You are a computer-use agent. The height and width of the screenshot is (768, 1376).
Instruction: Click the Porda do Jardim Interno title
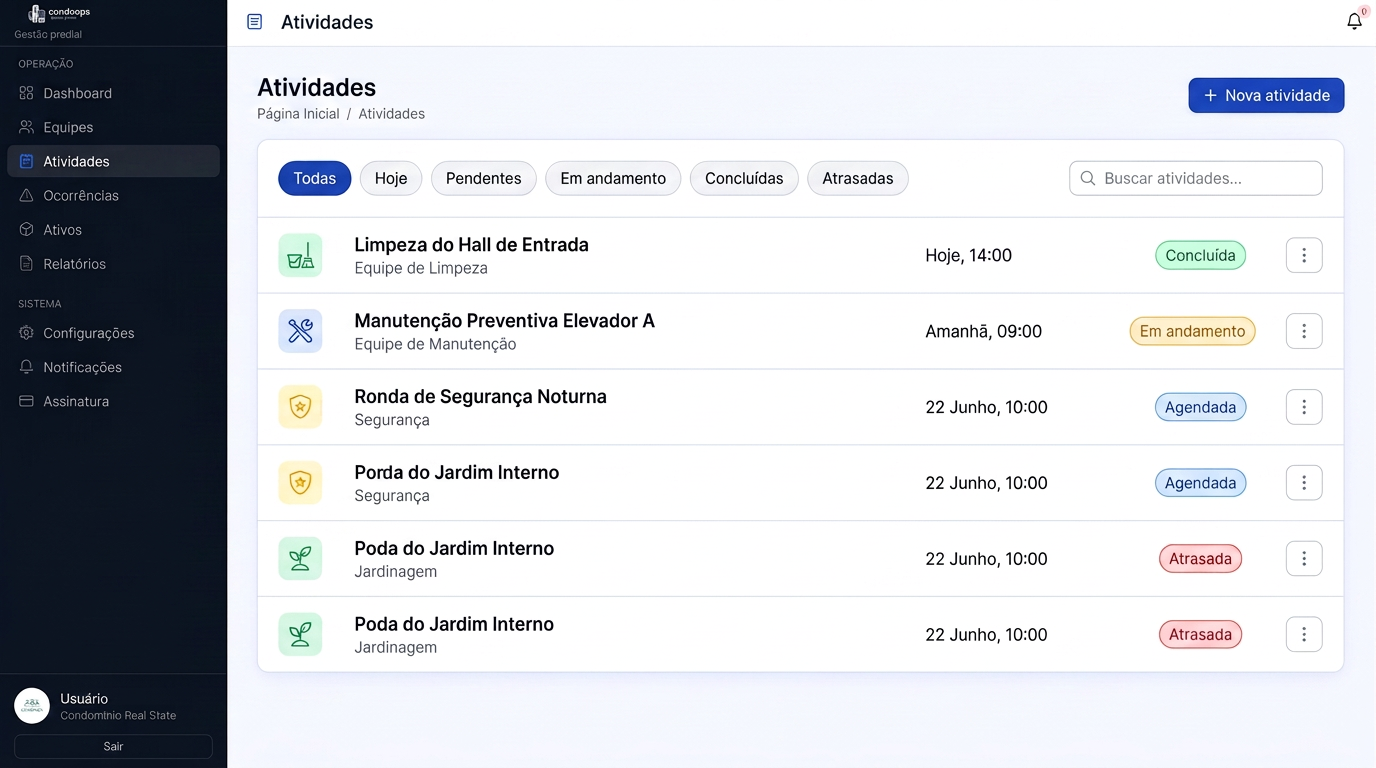coord(456,473)
